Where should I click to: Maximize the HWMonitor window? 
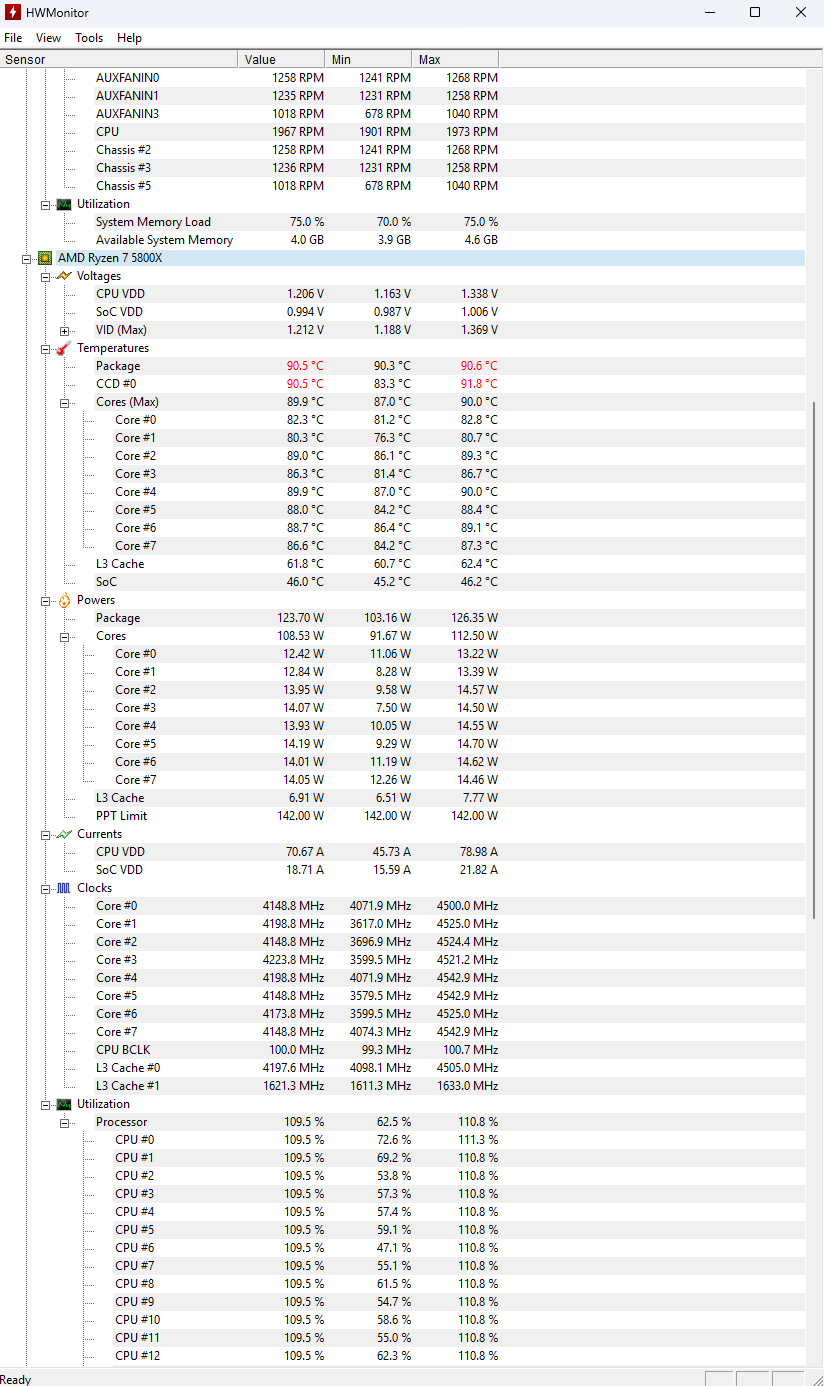point(755,12)
